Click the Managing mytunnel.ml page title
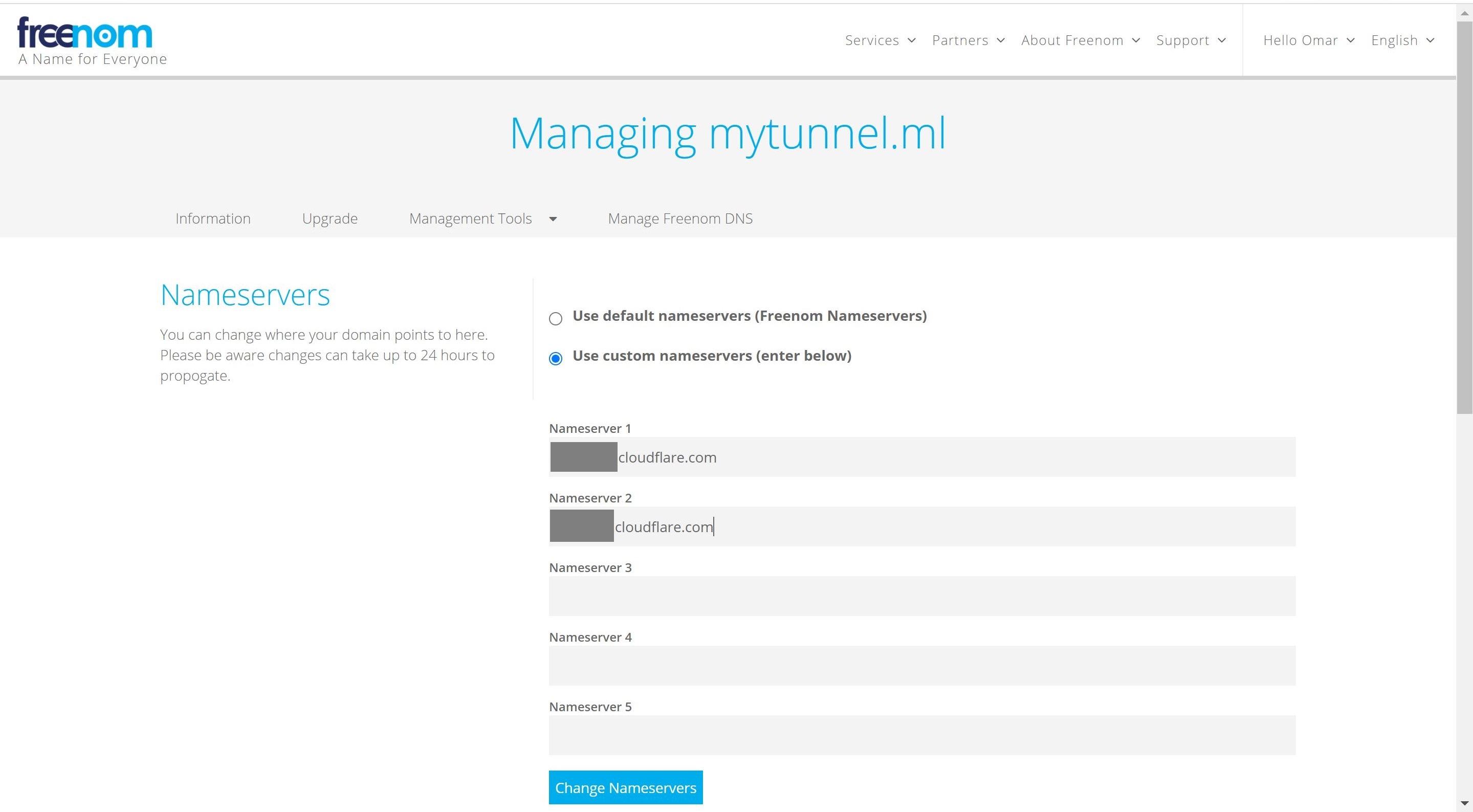Screen dimensions: 1473x812 [x=728, y=135]
